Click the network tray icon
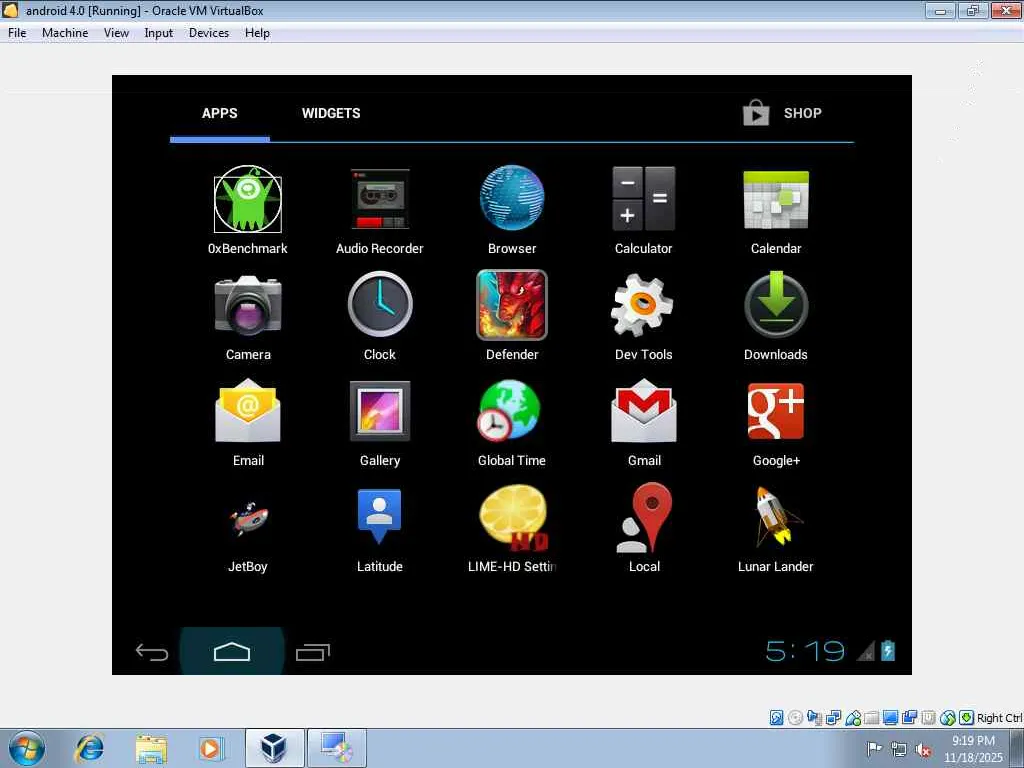This screenshot has height=768, width=1024. [899, 750]
